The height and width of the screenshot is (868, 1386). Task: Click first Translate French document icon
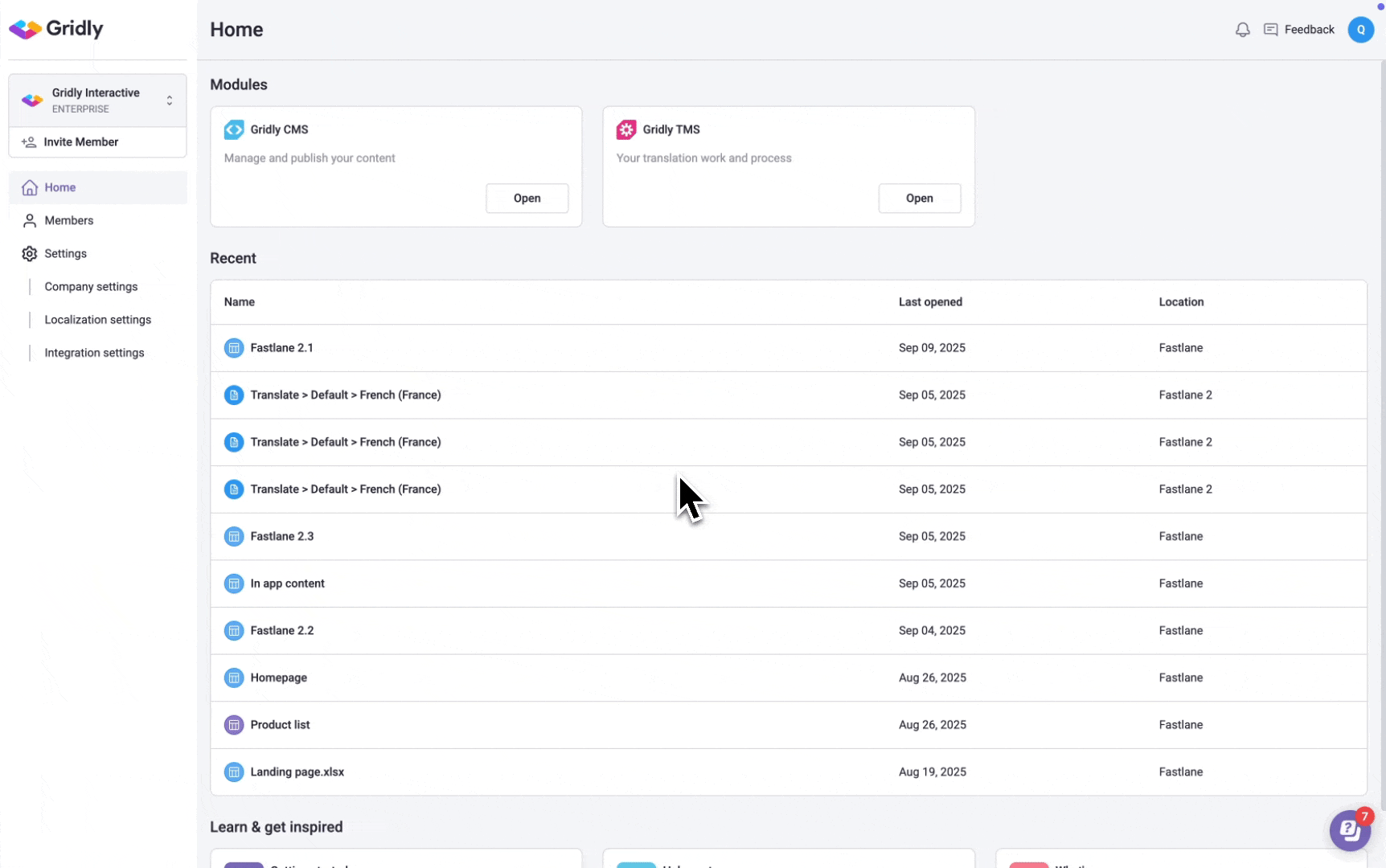[x=234, y=395]
